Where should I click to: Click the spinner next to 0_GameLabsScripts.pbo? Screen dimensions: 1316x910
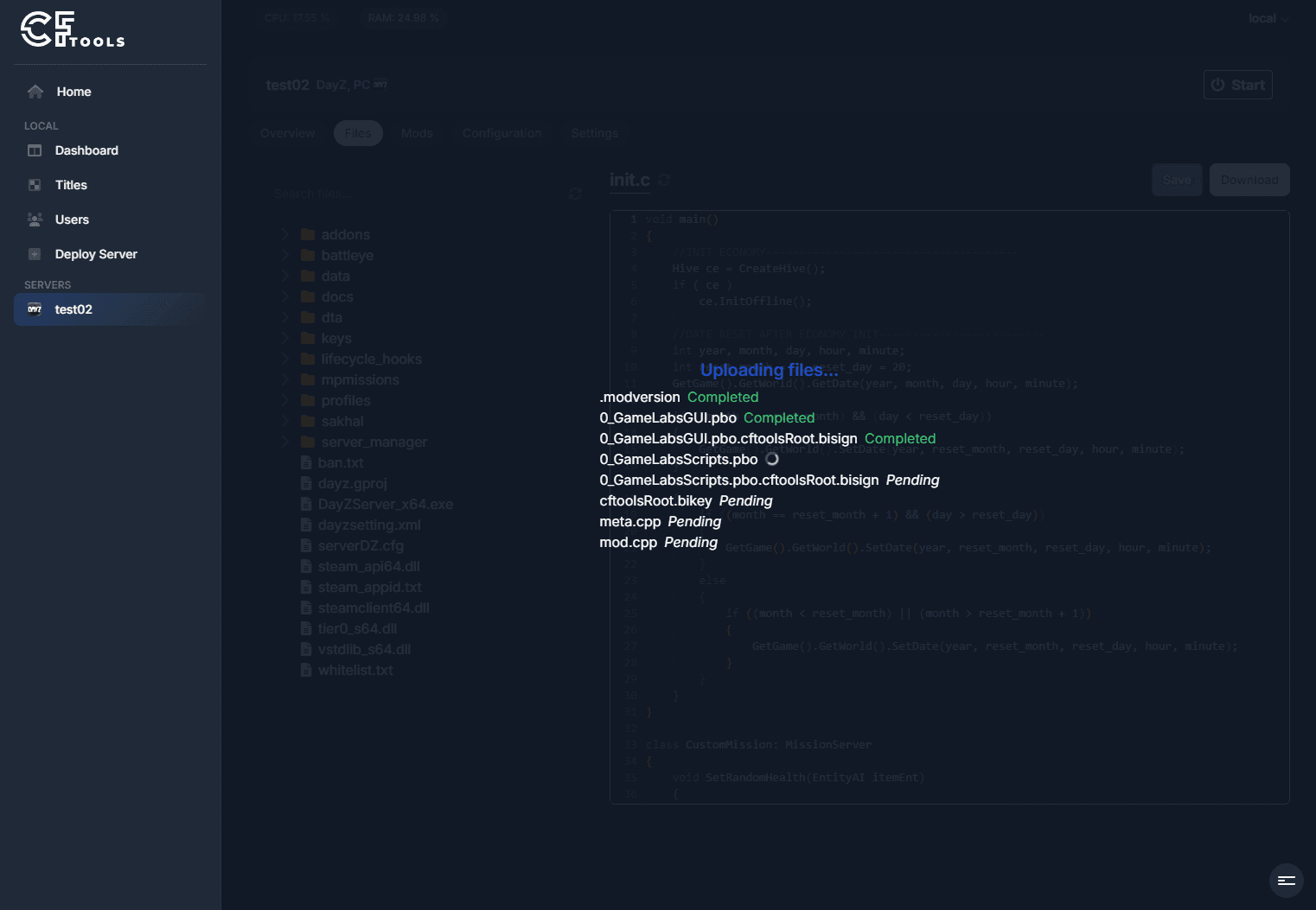772,459
